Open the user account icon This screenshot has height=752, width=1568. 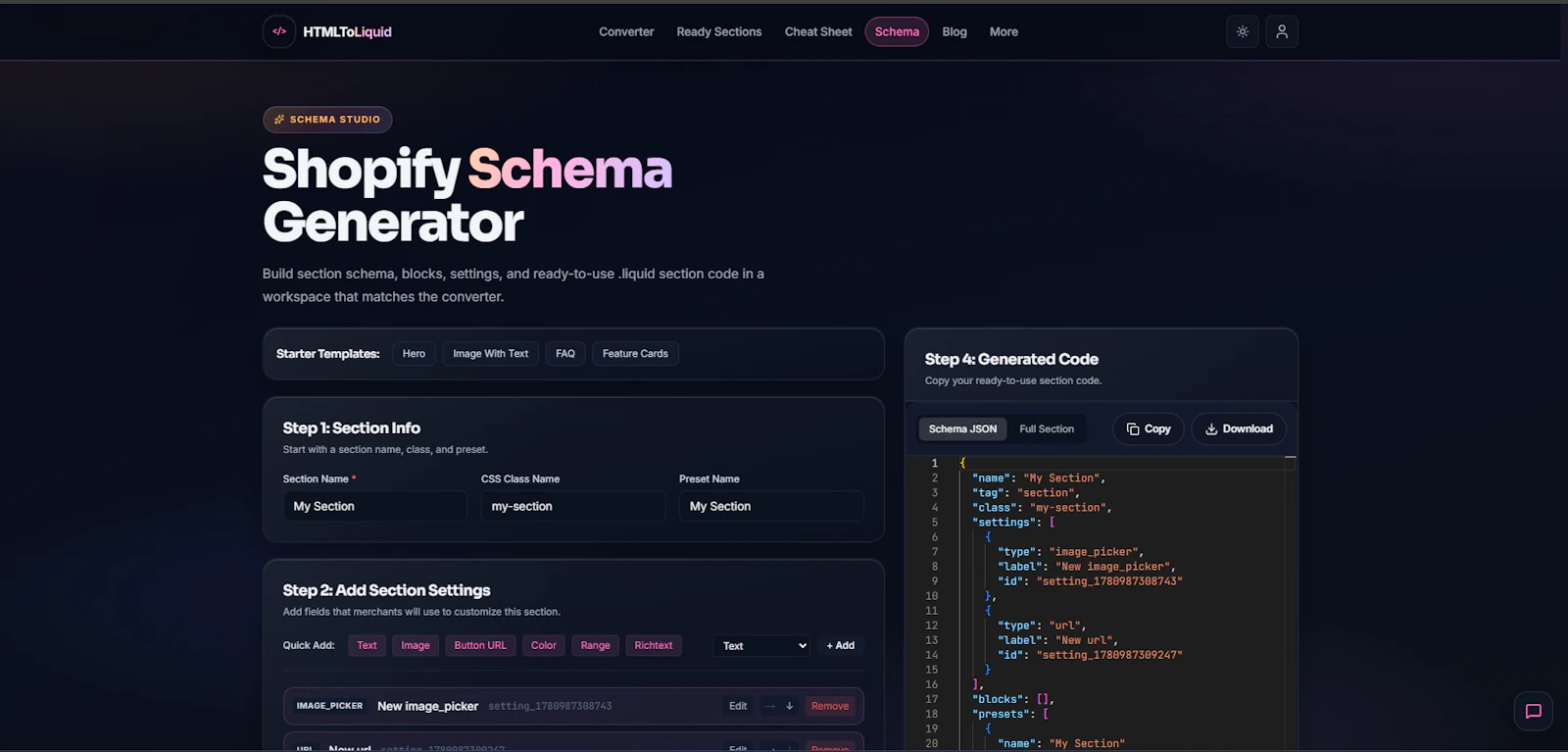click(x=1282, y=31)
